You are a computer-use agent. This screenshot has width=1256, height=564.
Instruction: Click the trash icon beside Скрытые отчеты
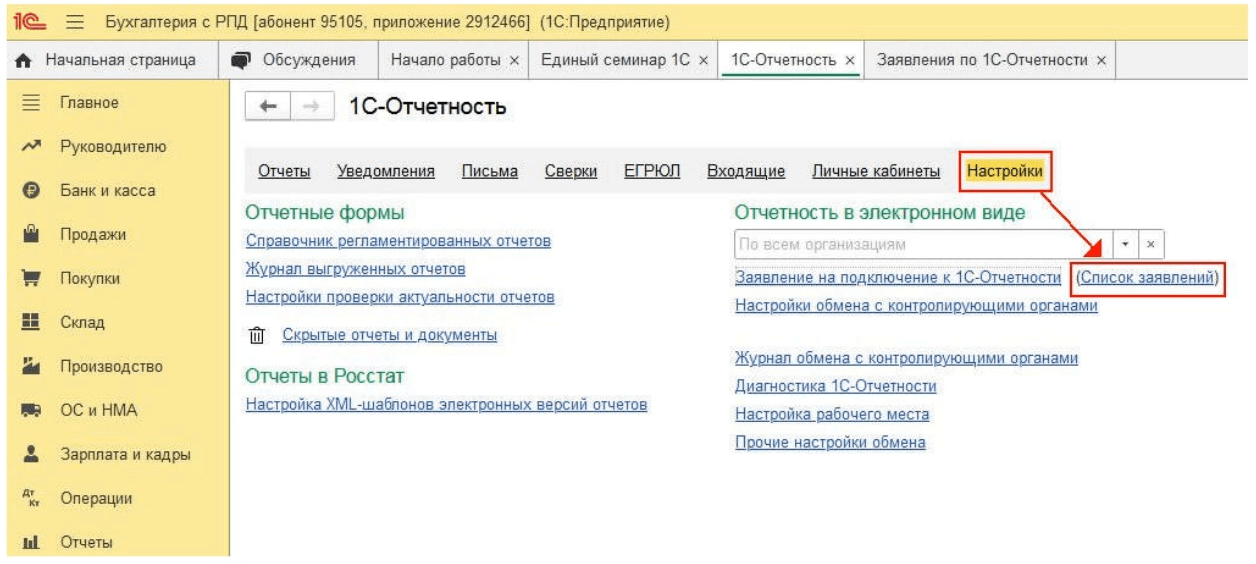point(254,336)
